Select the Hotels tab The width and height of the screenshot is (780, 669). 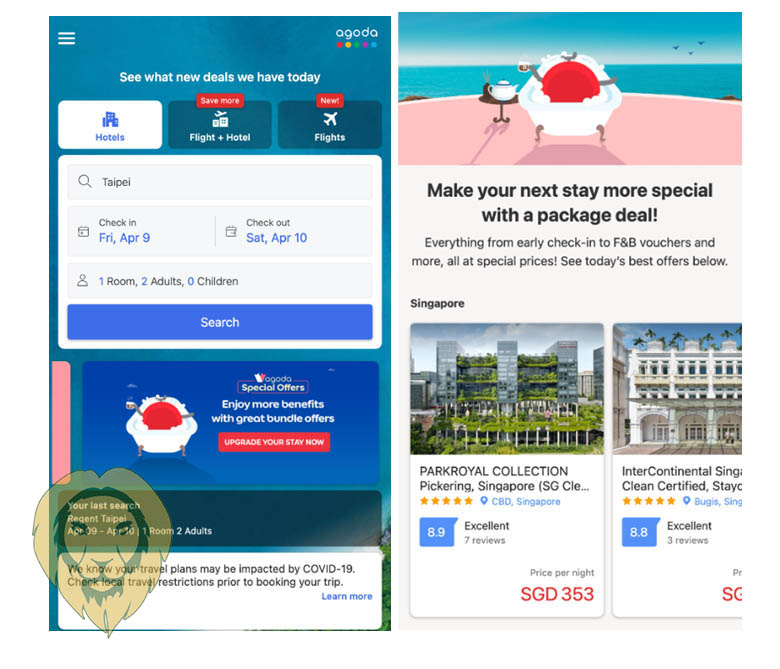[x=110, y=125]
